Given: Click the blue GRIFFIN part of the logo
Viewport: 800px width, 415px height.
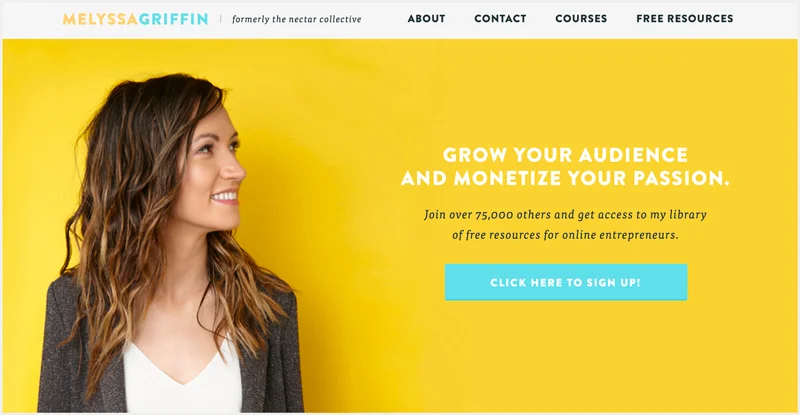Looking at the screenshot, I should [173, 19].
